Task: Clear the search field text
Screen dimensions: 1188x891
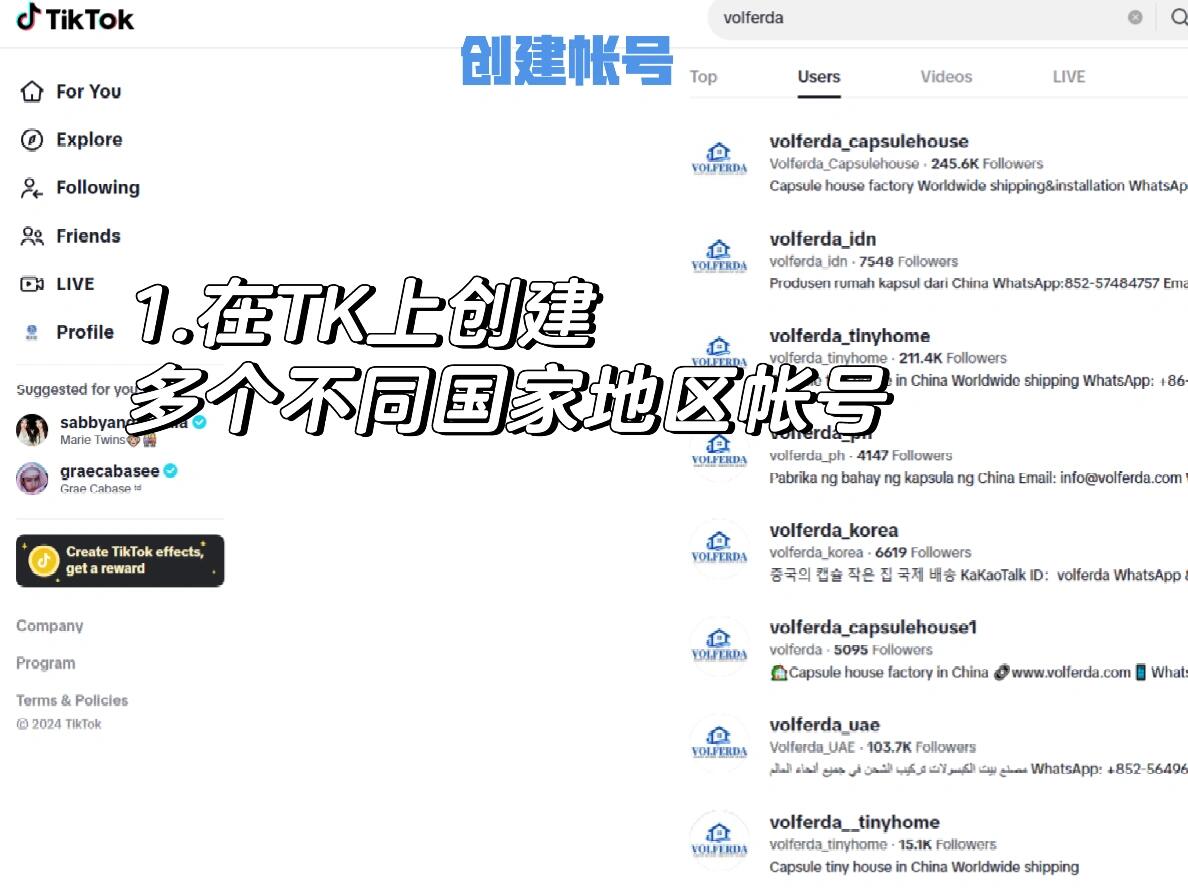Action: 1134,17
